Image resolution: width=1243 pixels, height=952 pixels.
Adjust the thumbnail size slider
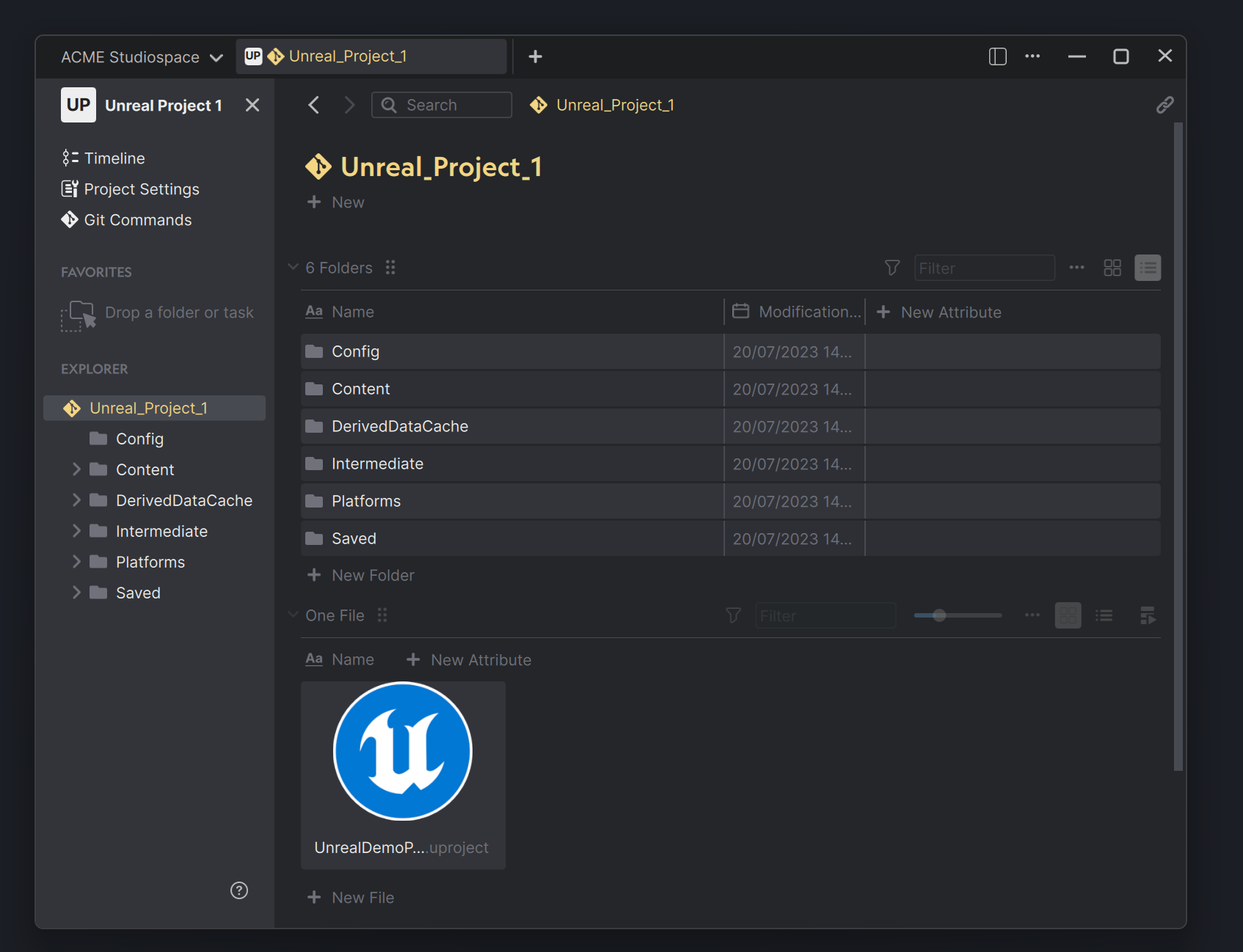tap(939, 615)
